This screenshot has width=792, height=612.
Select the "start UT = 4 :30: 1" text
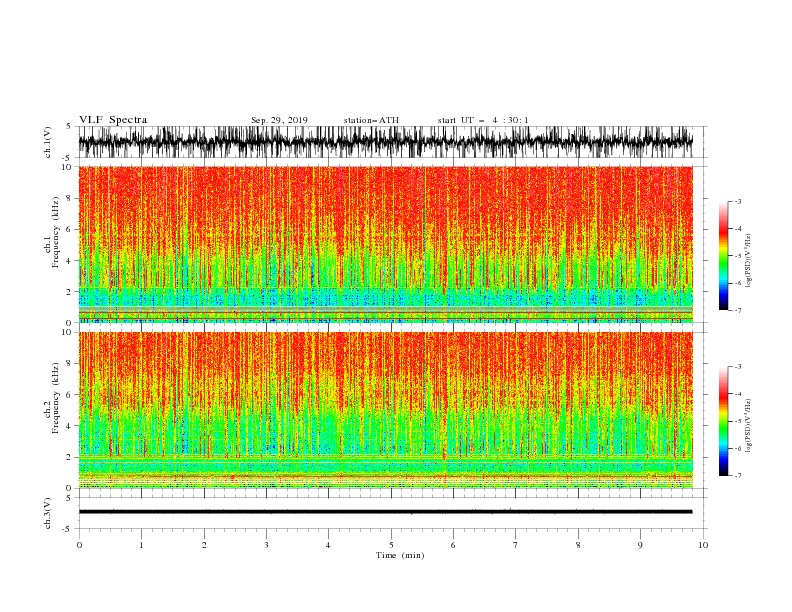(x=483, y=120)
